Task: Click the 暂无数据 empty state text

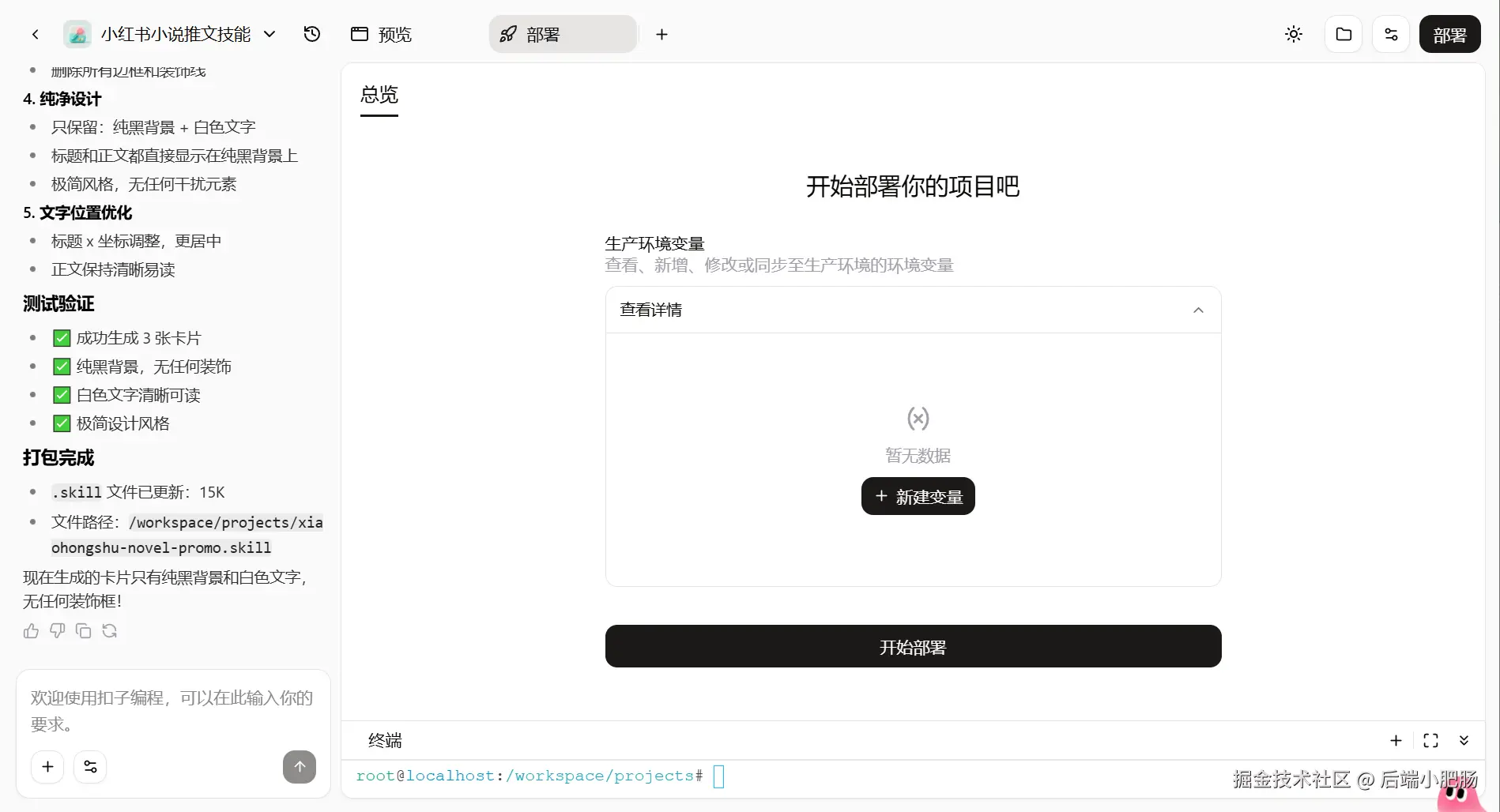Action: (x=918, y=455)
